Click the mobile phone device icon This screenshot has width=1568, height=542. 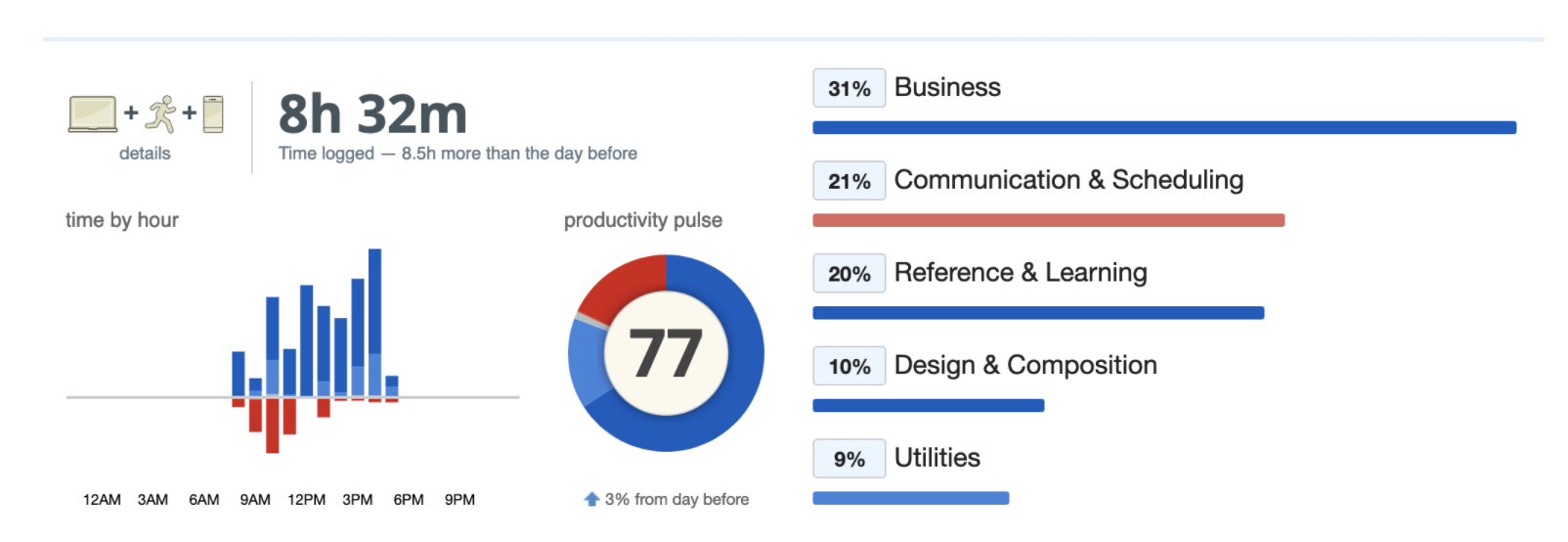point(213,113)
